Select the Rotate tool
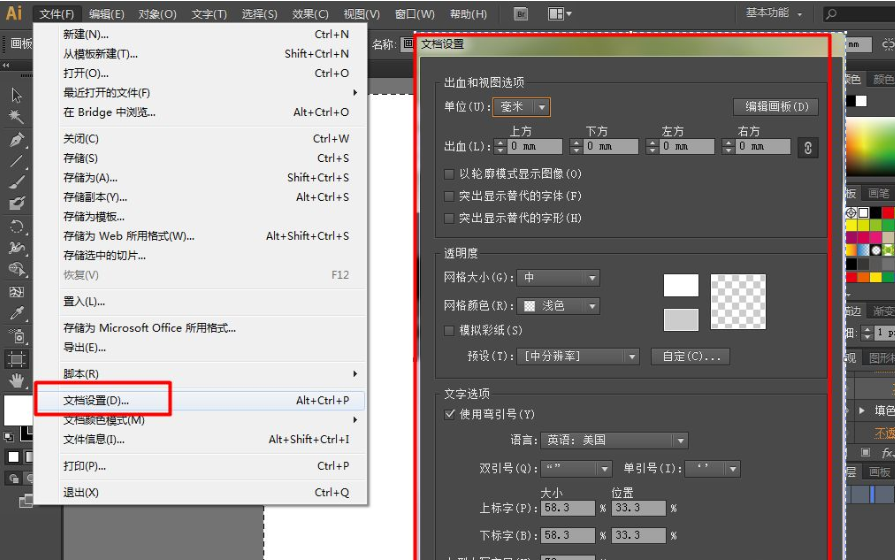Viewport: 895px width, 560px height. (x=16, y=227)
